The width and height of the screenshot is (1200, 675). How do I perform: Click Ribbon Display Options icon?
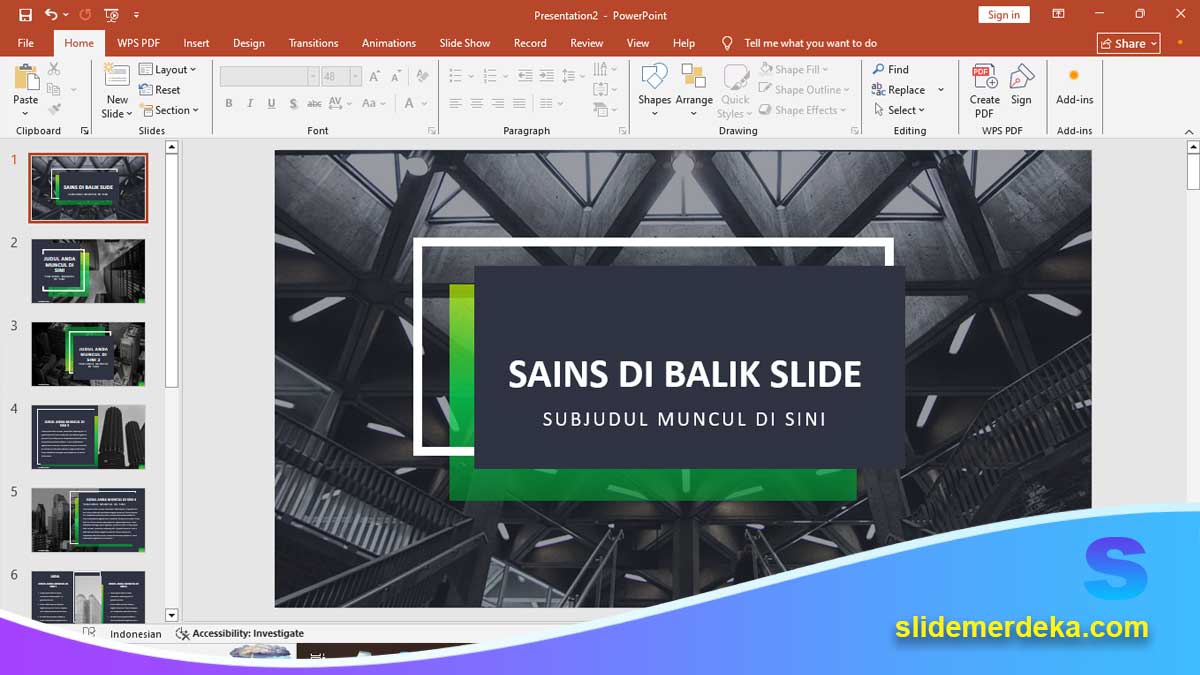pos(1059,15)
